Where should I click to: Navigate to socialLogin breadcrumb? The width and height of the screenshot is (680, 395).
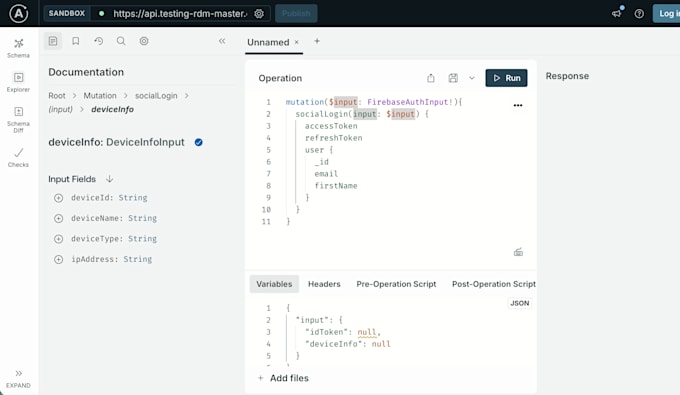click(x=156, y=96)
